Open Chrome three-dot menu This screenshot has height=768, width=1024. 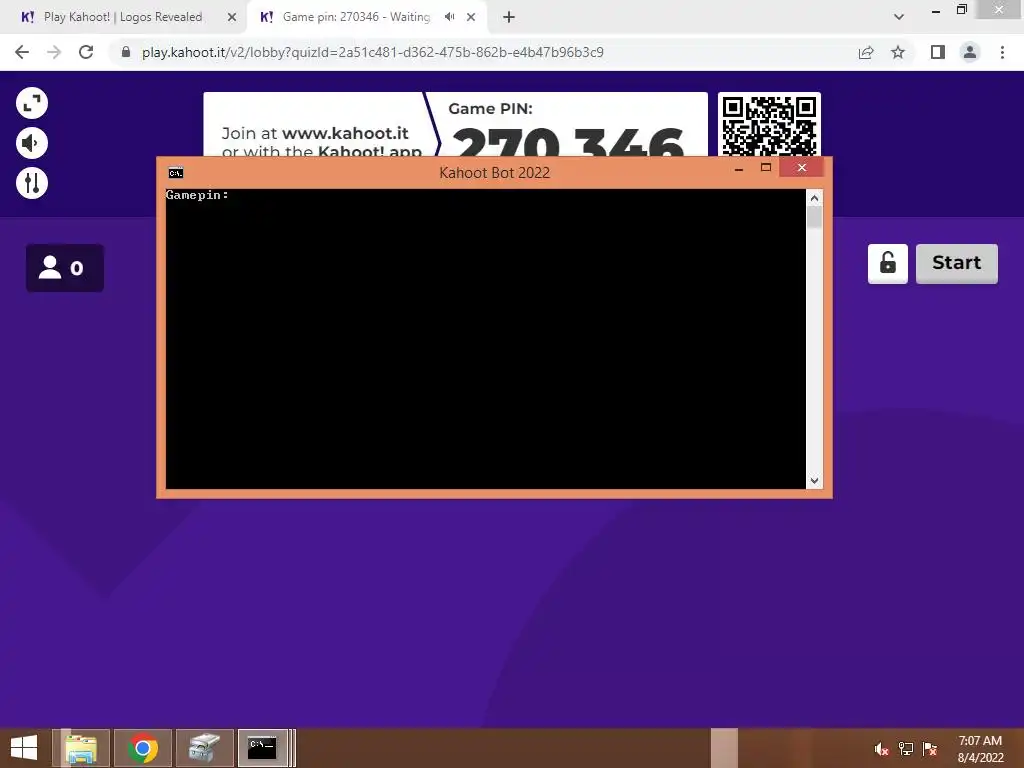coord(1002,52)
